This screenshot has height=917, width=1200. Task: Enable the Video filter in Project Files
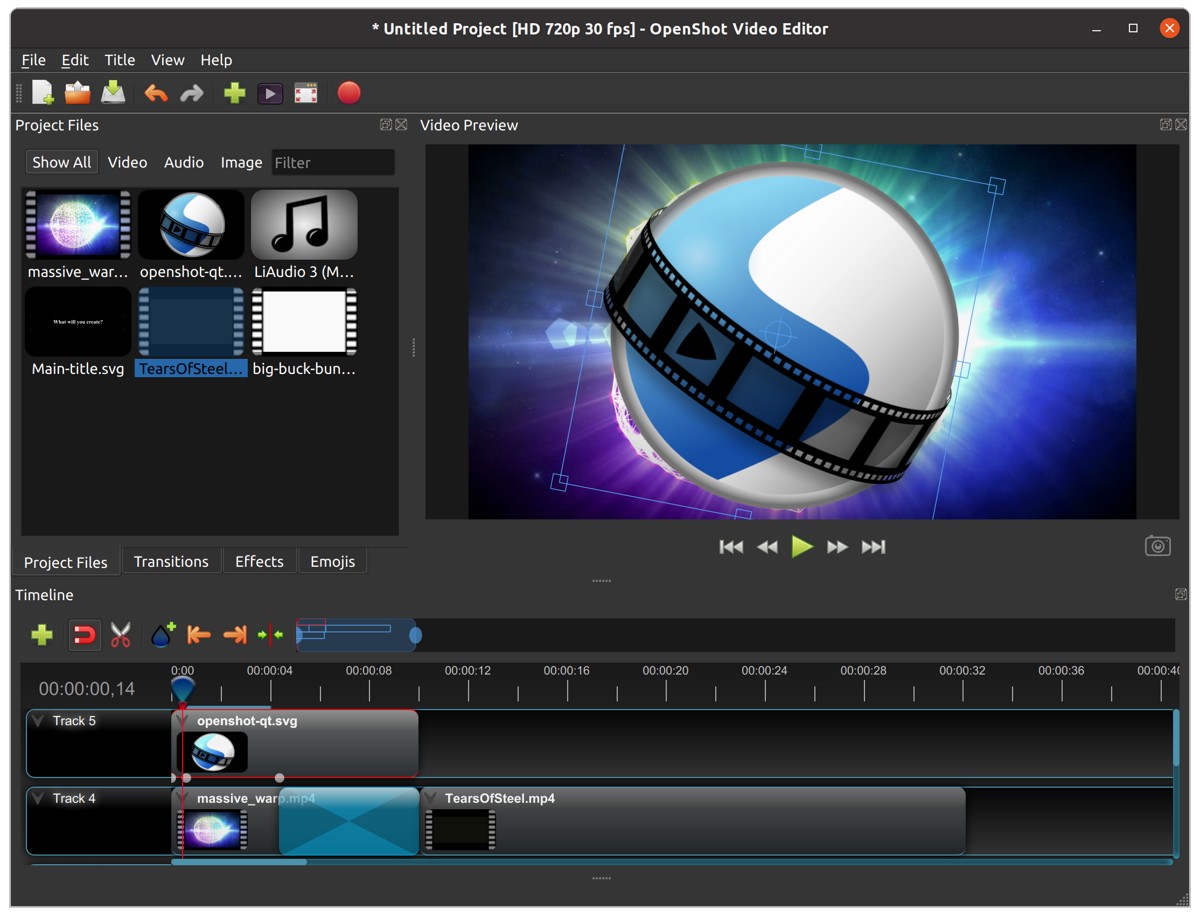click(127, 162)
